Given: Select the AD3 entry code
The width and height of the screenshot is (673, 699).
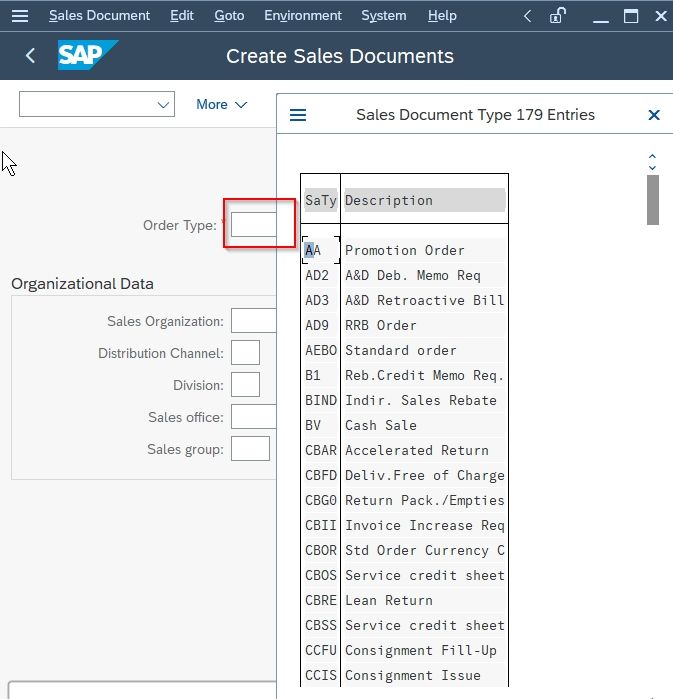Looking at the screenshot, I should 317,300.
